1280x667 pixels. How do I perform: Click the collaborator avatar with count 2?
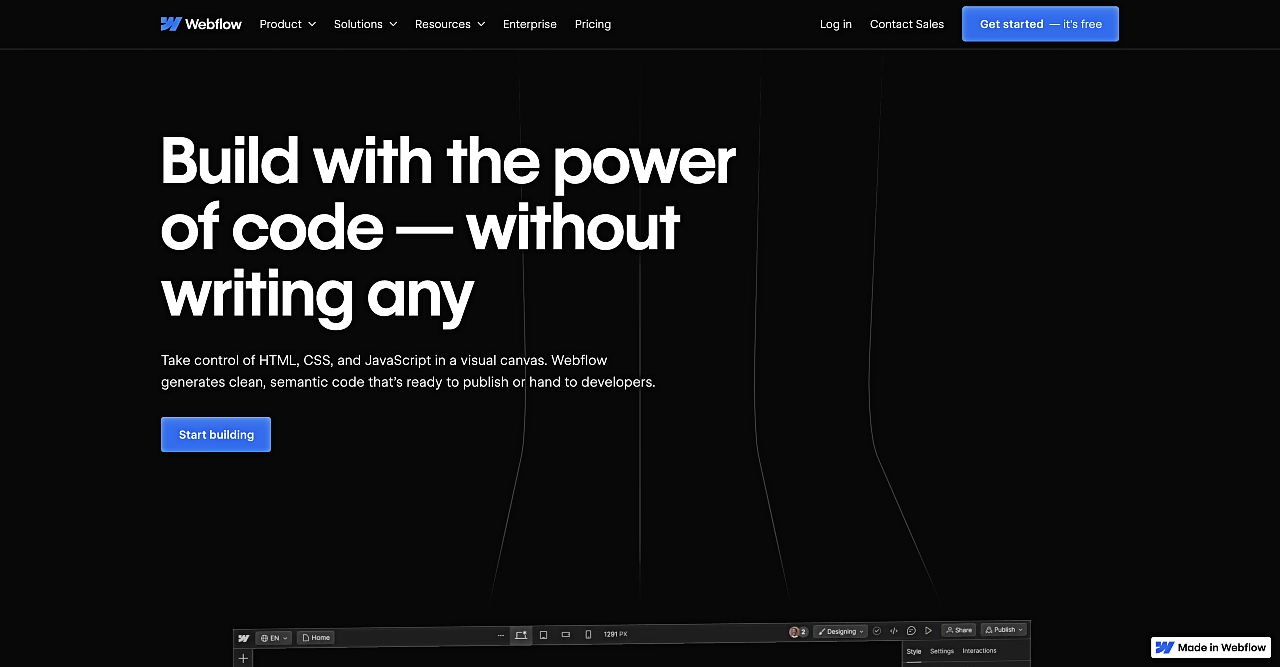click(798, 632)
